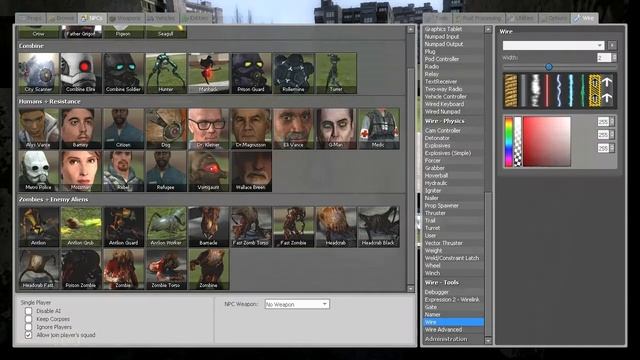
Task: Choose the Weld/Constraint Latch tool
Action: (453, 258)
